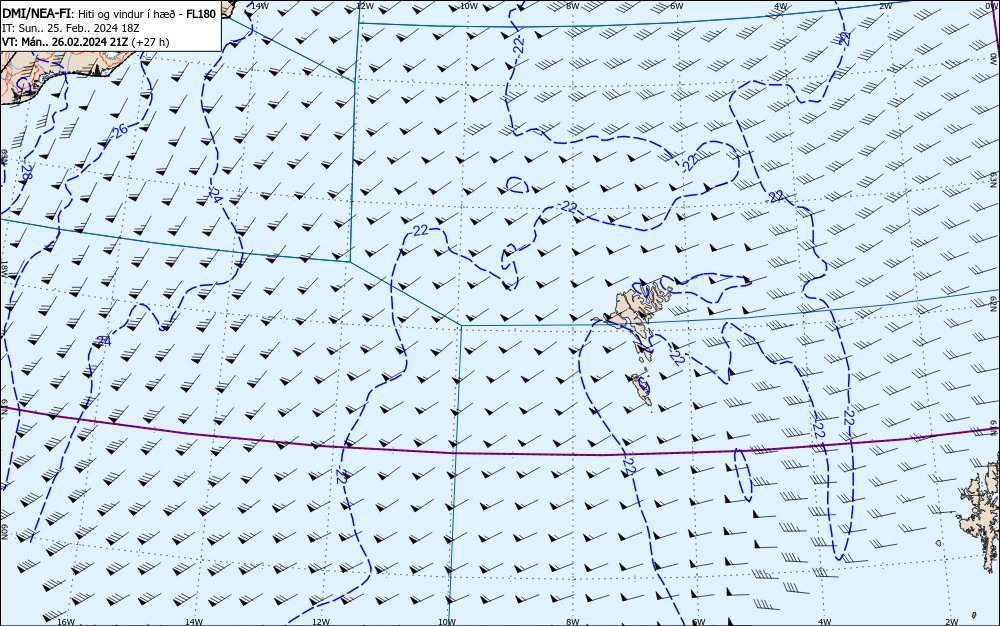Click 6W longitude label on bottom edge

[699, 622]
